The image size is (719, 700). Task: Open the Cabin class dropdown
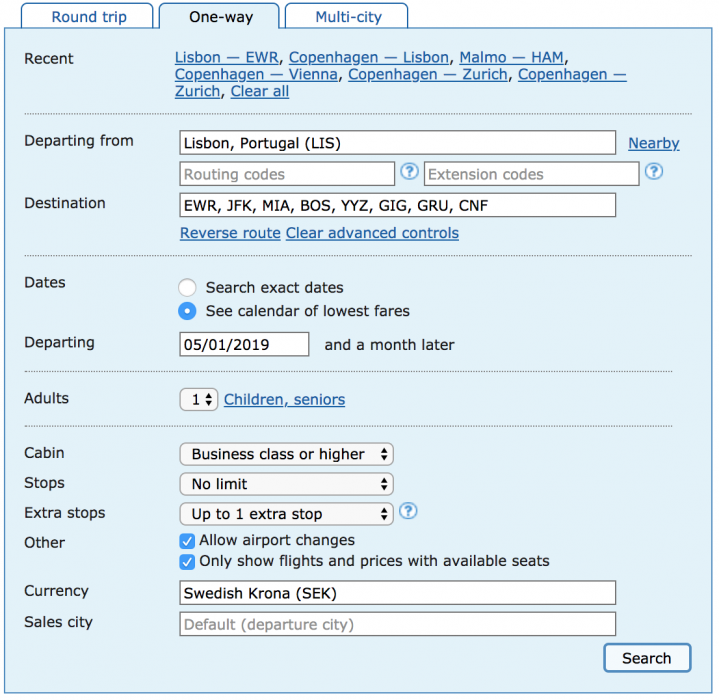click(287, 454)
